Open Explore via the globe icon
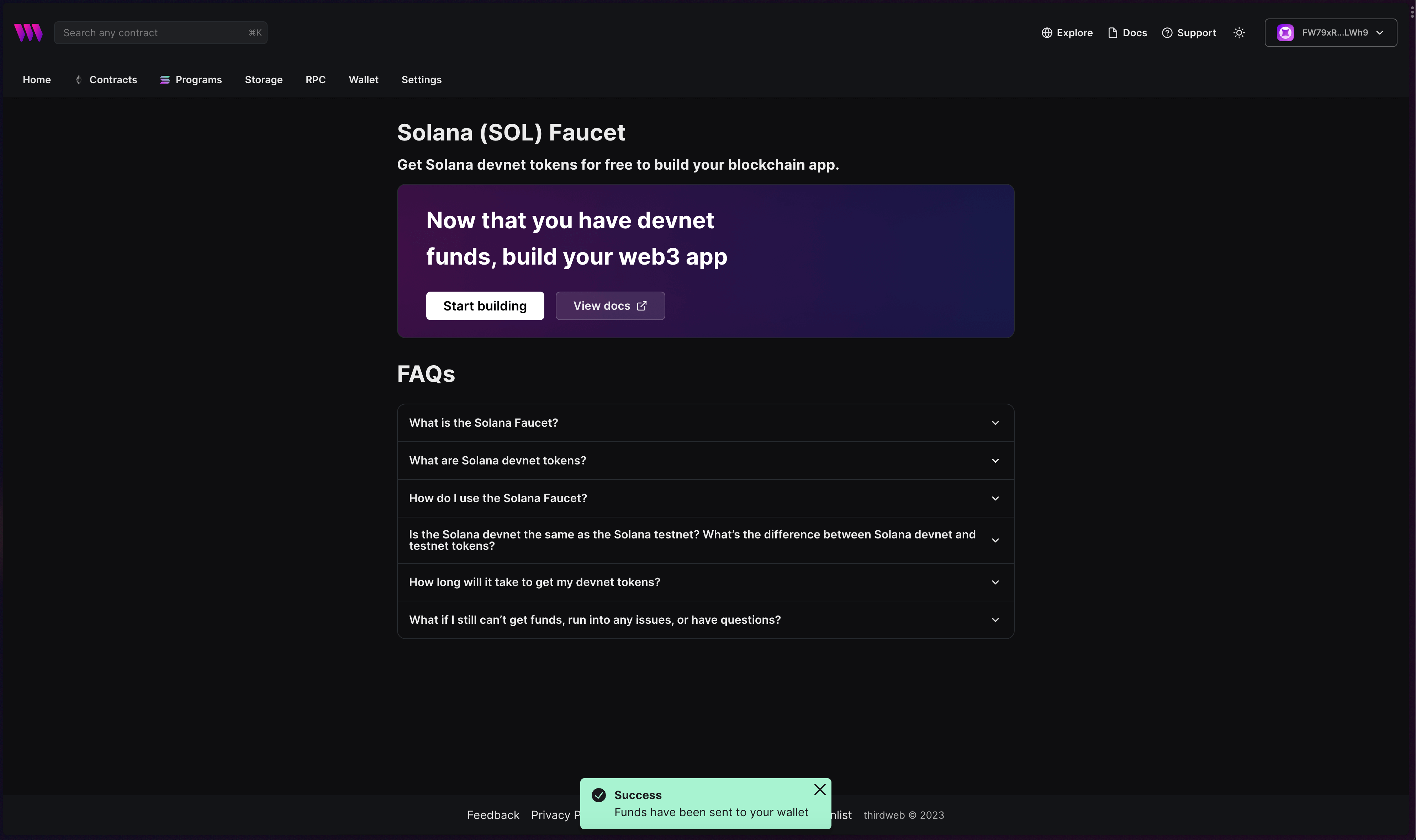Image resolution: width=1416 pixels, height=840 pixels. (x=1047, y=33)
